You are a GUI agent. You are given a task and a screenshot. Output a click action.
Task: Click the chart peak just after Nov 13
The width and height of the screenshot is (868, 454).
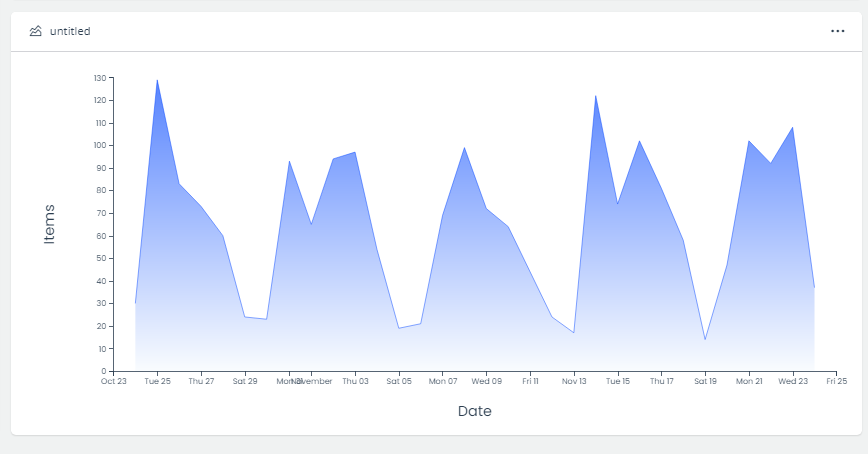pos(596,96)
